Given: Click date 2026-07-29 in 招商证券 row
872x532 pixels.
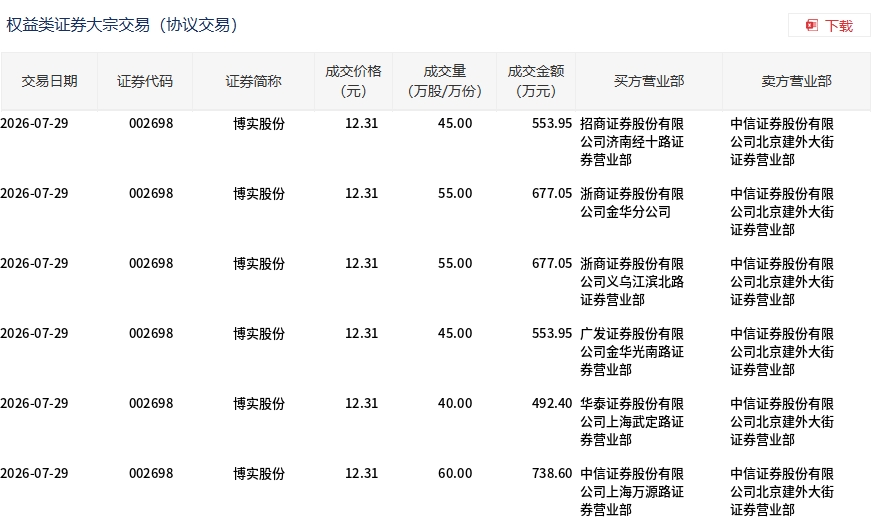Looking at the screenshot, I should coord(34,123).
